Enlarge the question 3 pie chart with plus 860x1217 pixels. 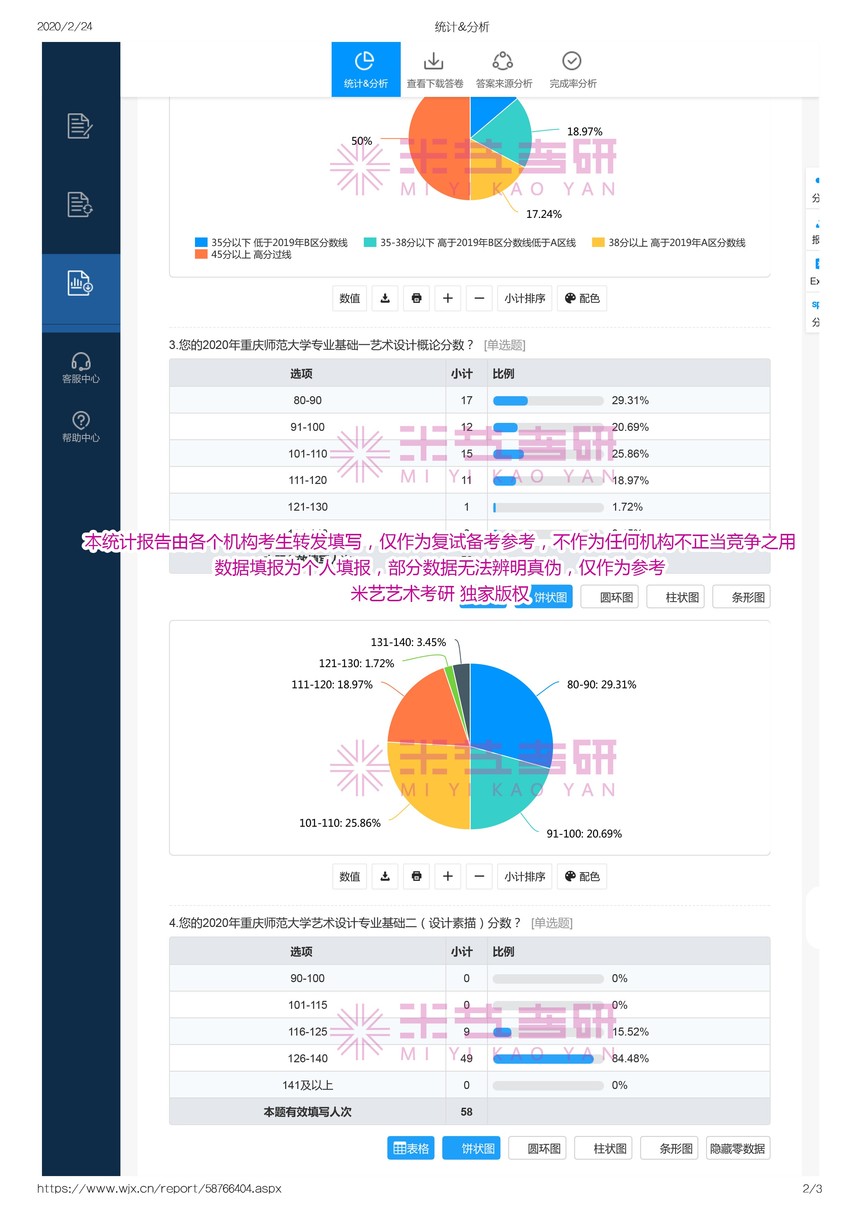pyautogui.click(x=448, y=877)
